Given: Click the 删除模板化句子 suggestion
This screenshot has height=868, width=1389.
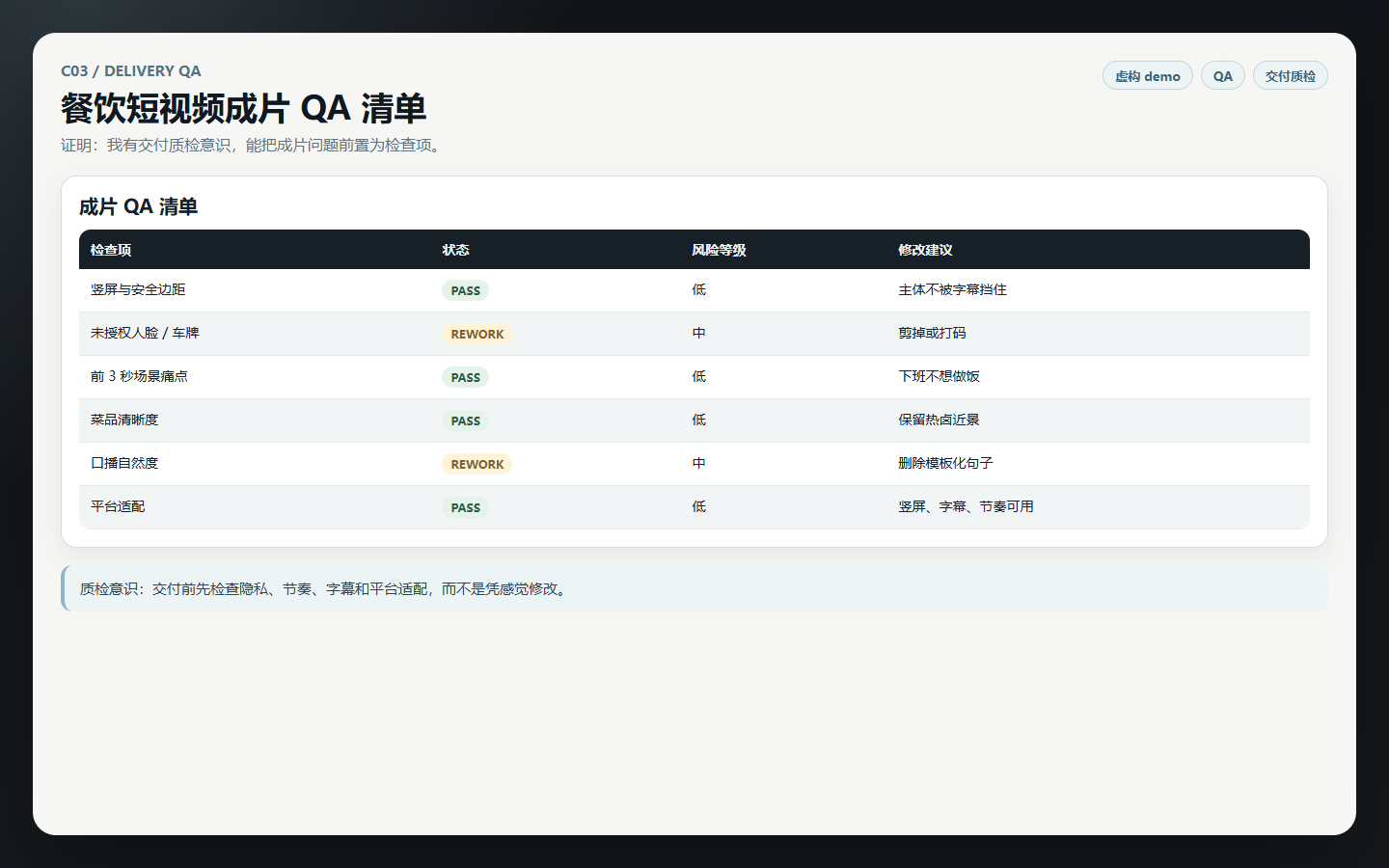Looking at the screenshot, I should click(x=945, y=463).
